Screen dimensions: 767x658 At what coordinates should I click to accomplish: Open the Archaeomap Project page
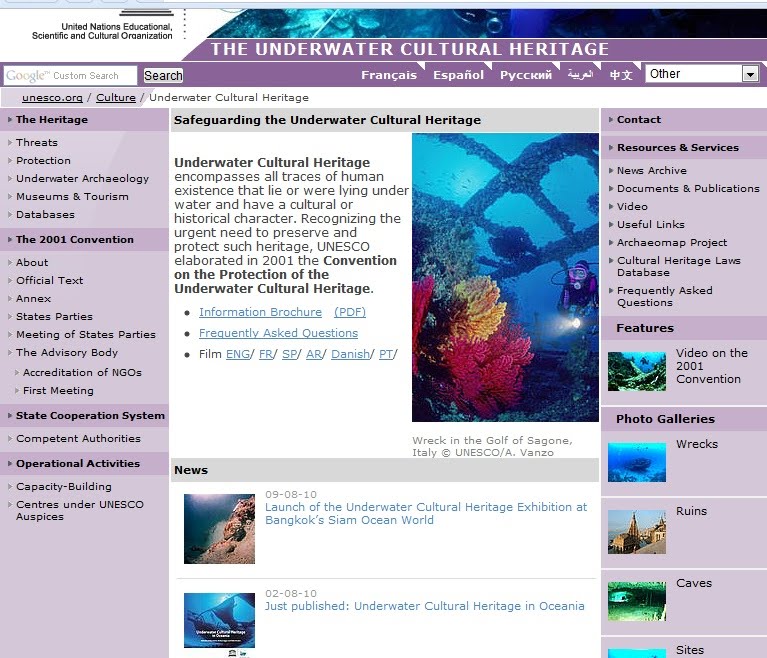(x=672, y=243)
